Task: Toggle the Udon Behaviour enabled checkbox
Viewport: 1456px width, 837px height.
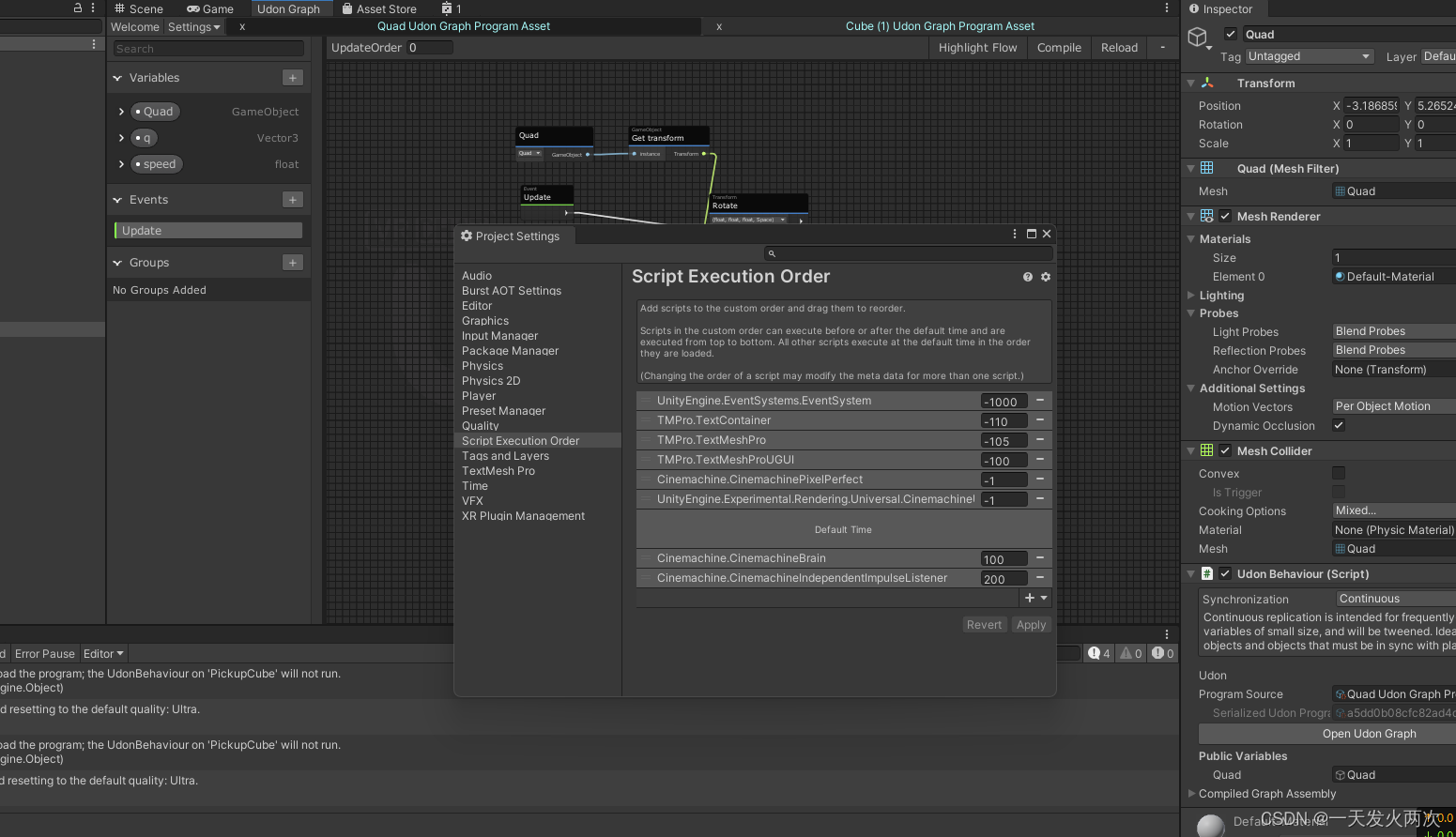Action: pyautogui.click(x=1225, y=573)
